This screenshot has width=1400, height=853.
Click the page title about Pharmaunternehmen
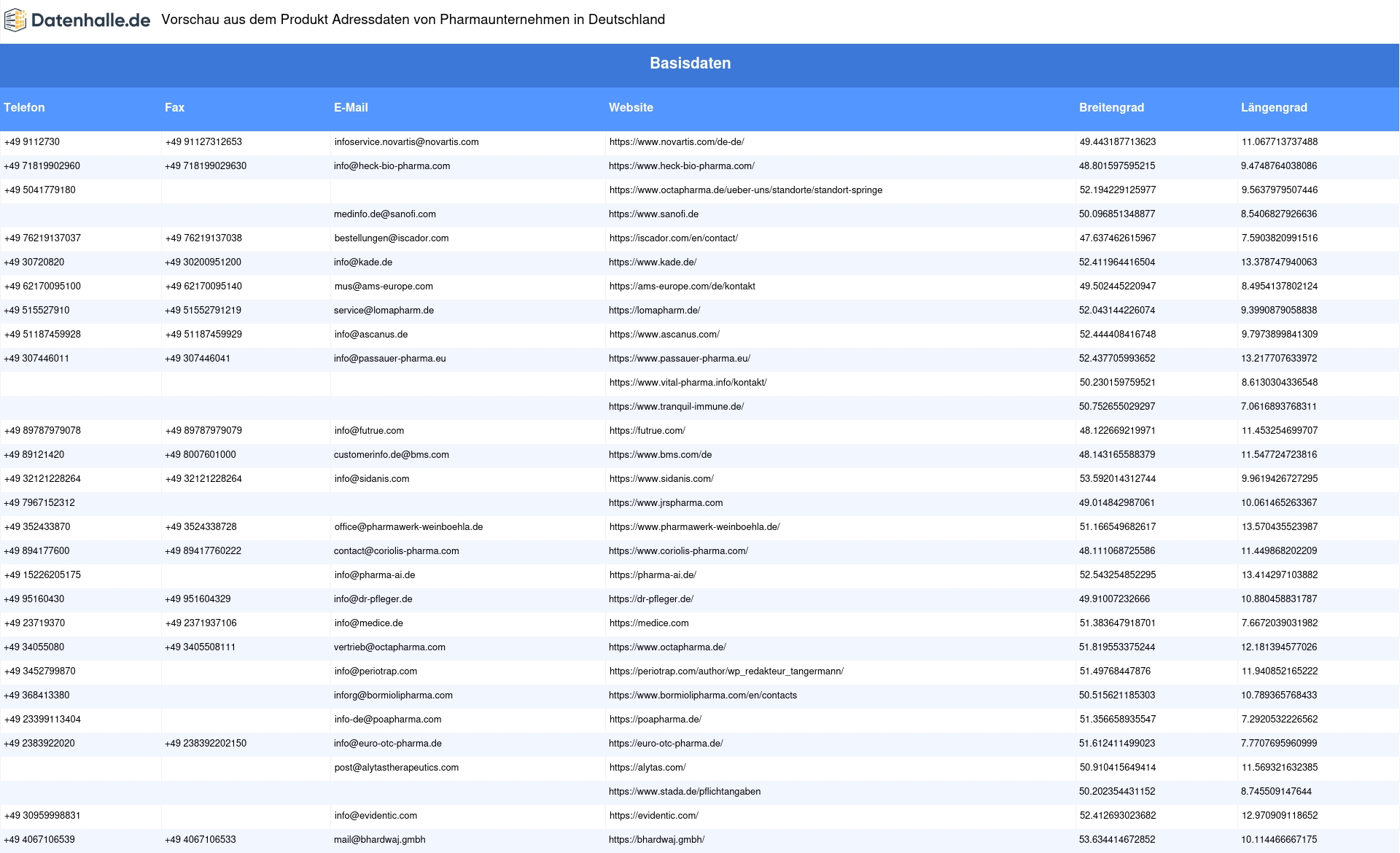[x=413, y=20]
